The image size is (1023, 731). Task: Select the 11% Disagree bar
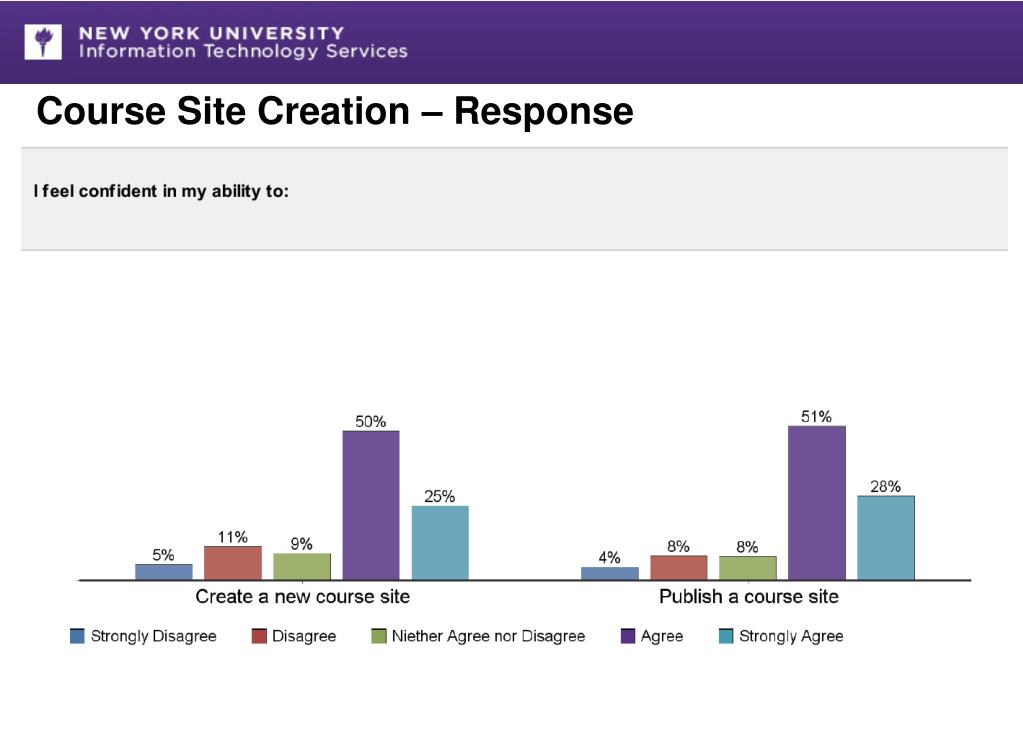pos(233,563)
